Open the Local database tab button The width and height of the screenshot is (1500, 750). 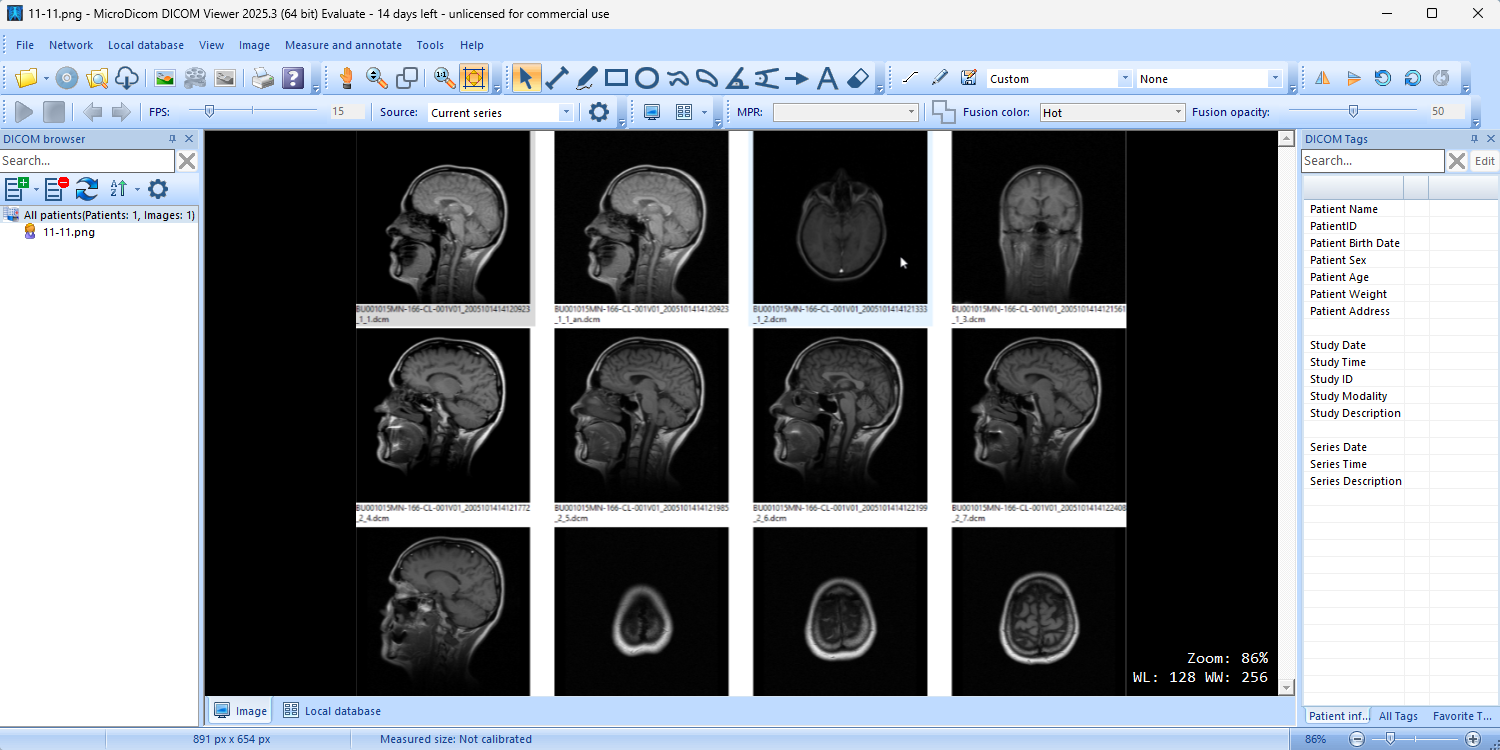332,711
